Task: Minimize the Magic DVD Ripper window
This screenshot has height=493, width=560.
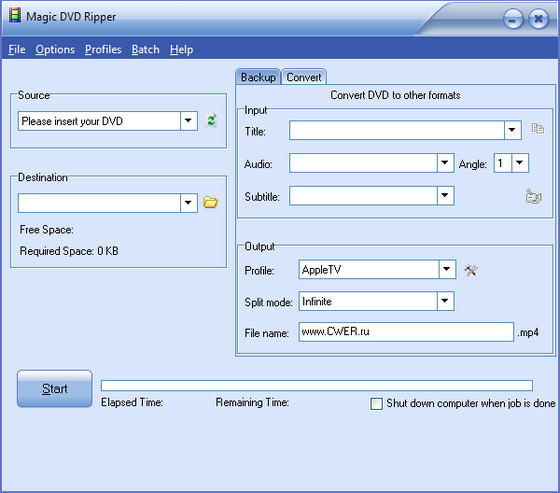Action: point(513,19)
